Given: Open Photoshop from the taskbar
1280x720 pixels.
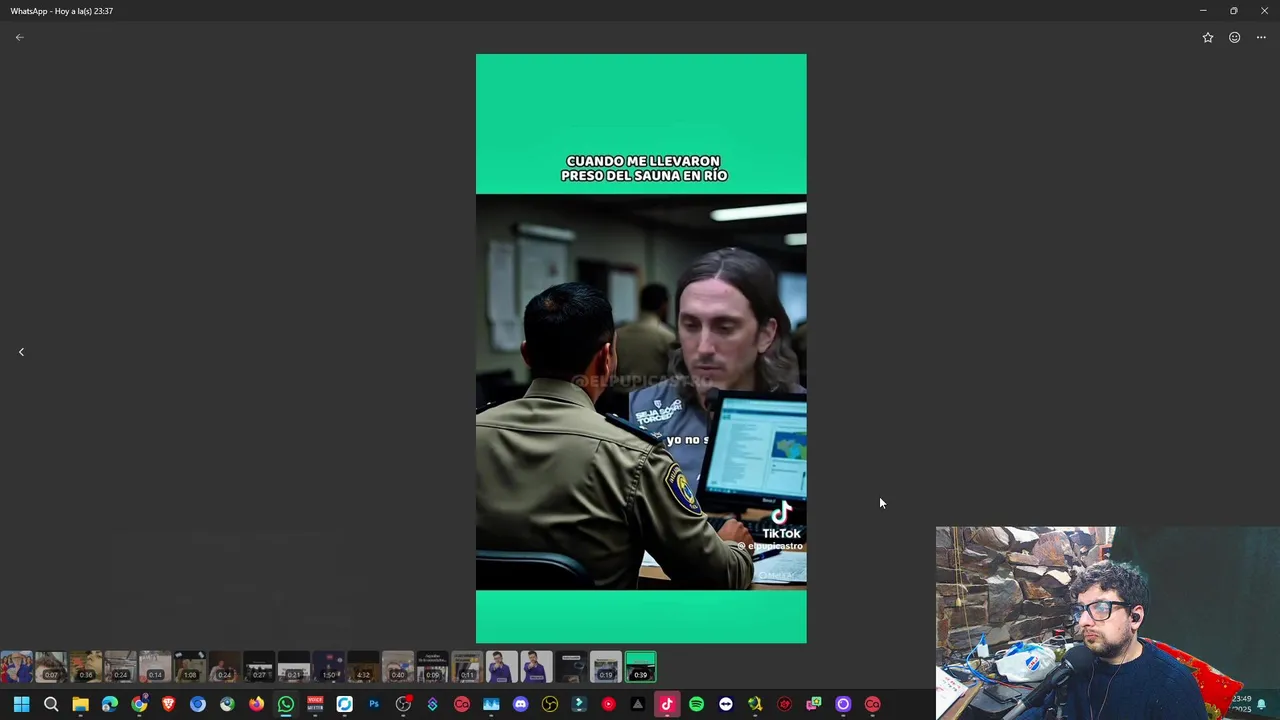Looking at the screenshot, I should [374, 704].
